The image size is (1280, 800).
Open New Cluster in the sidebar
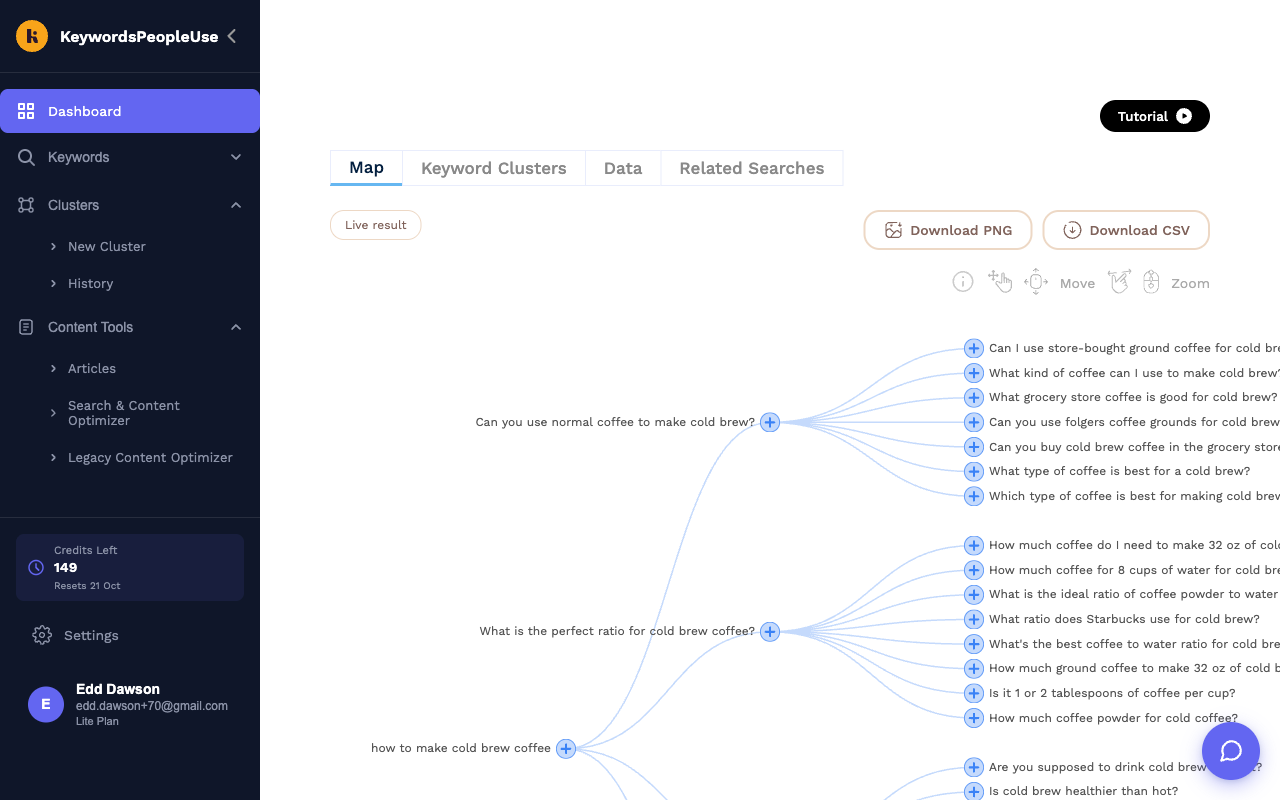[107, 246]
